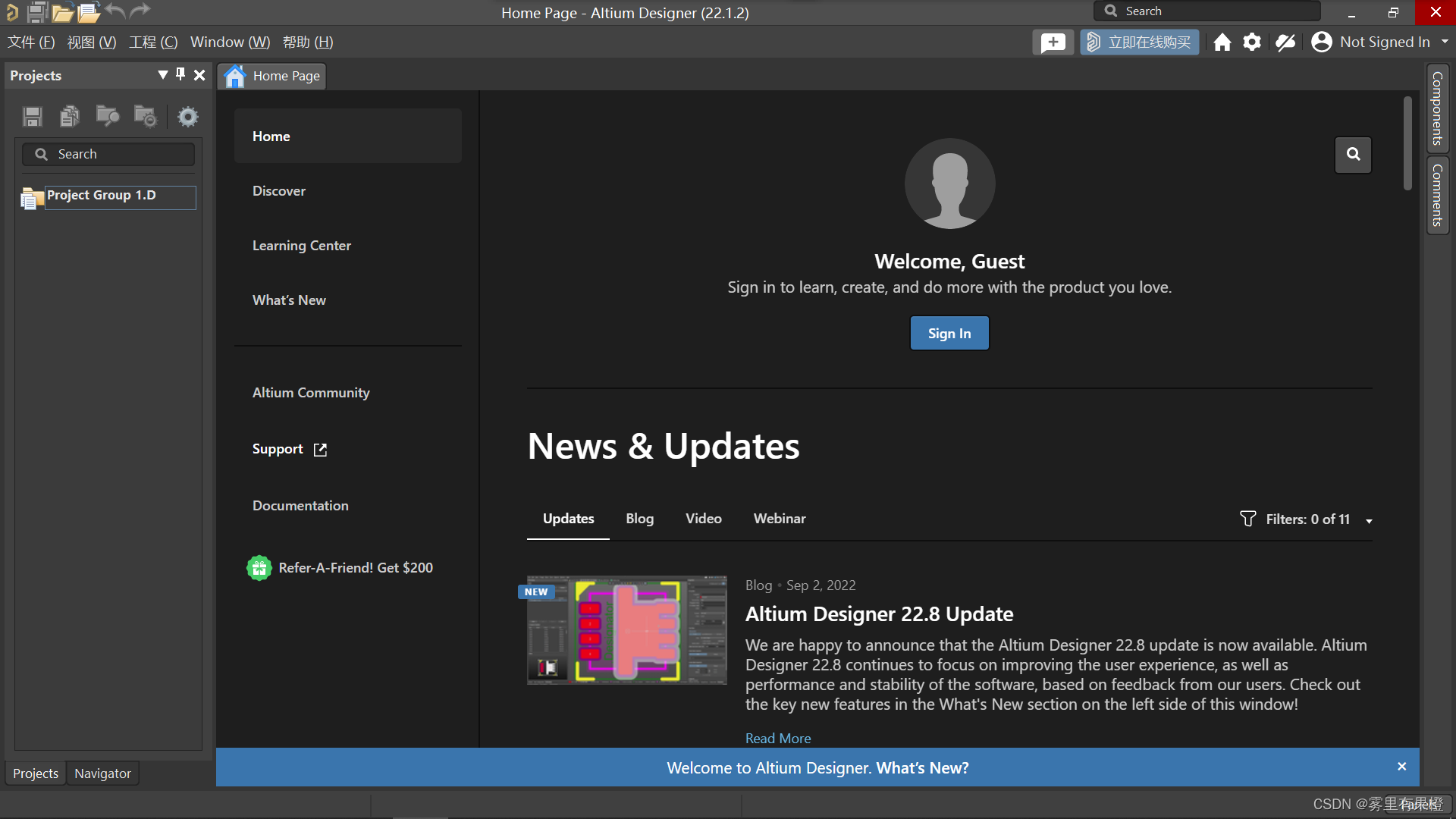The height and width of the screenshot is (819, 1456).
Task: Open Read More link
Action: (x=778, y=739)
